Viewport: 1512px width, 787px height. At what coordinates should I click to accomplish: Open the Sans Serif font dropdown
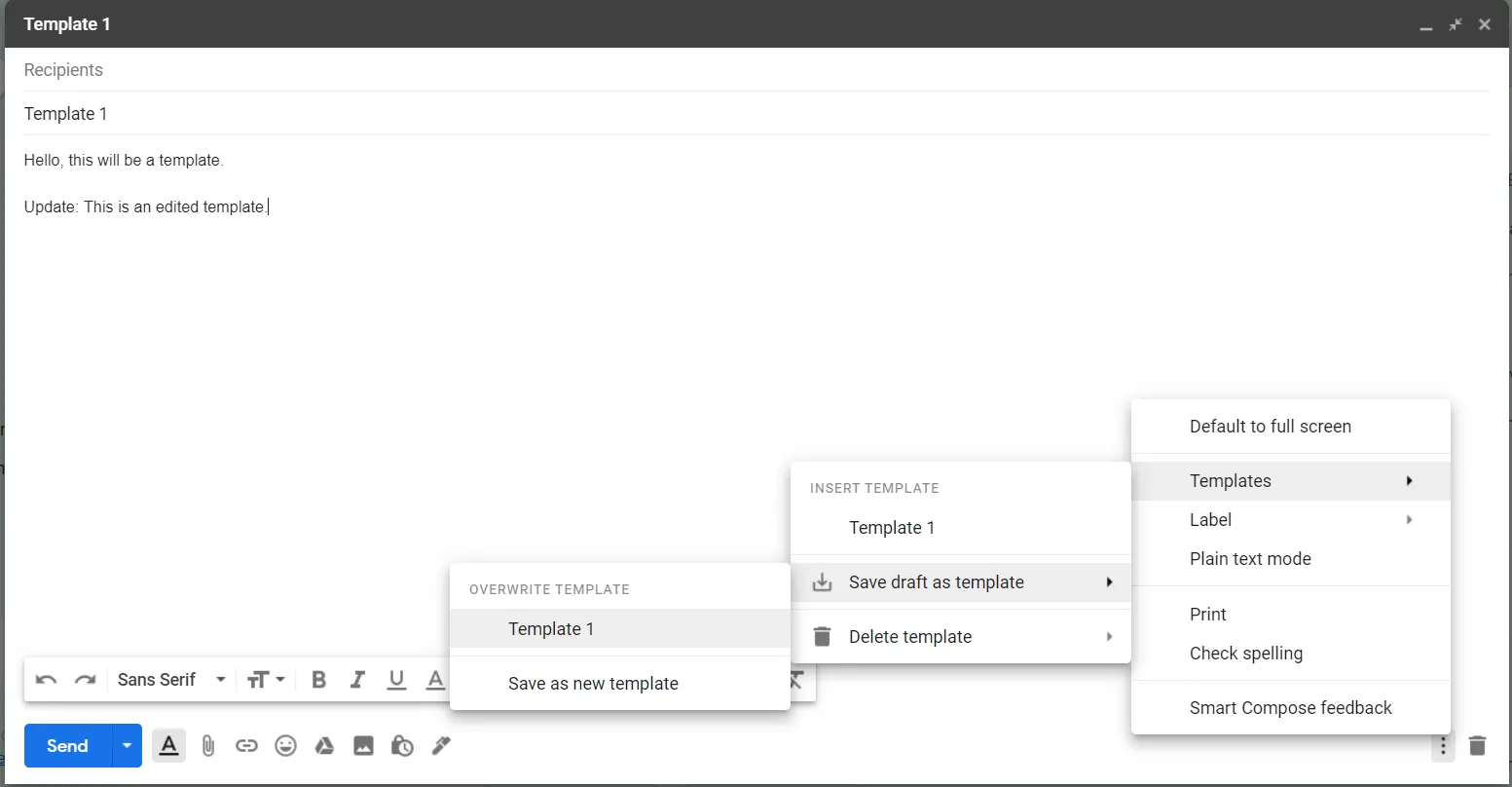click(171, 680)
